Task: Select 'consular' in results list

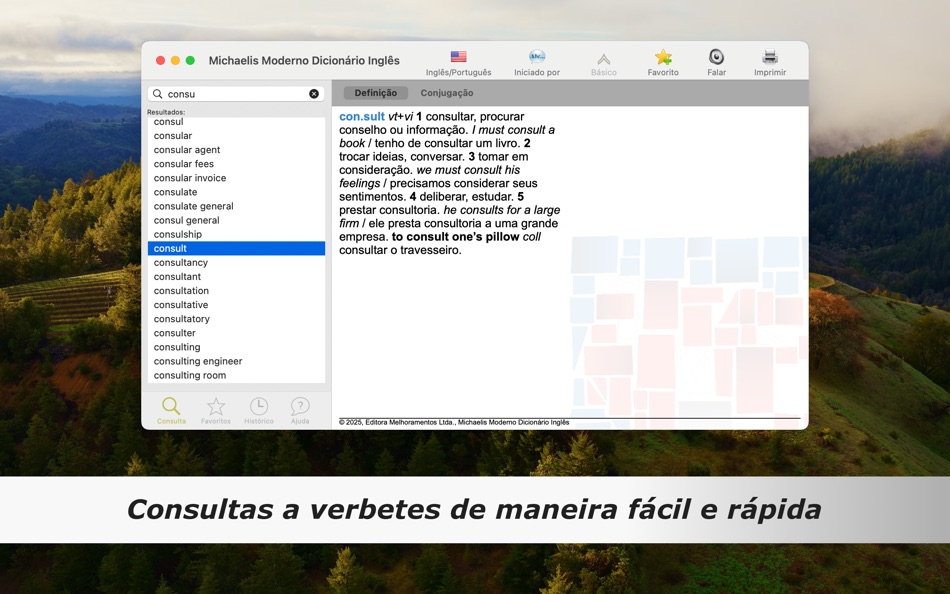Action: point(236,136)
